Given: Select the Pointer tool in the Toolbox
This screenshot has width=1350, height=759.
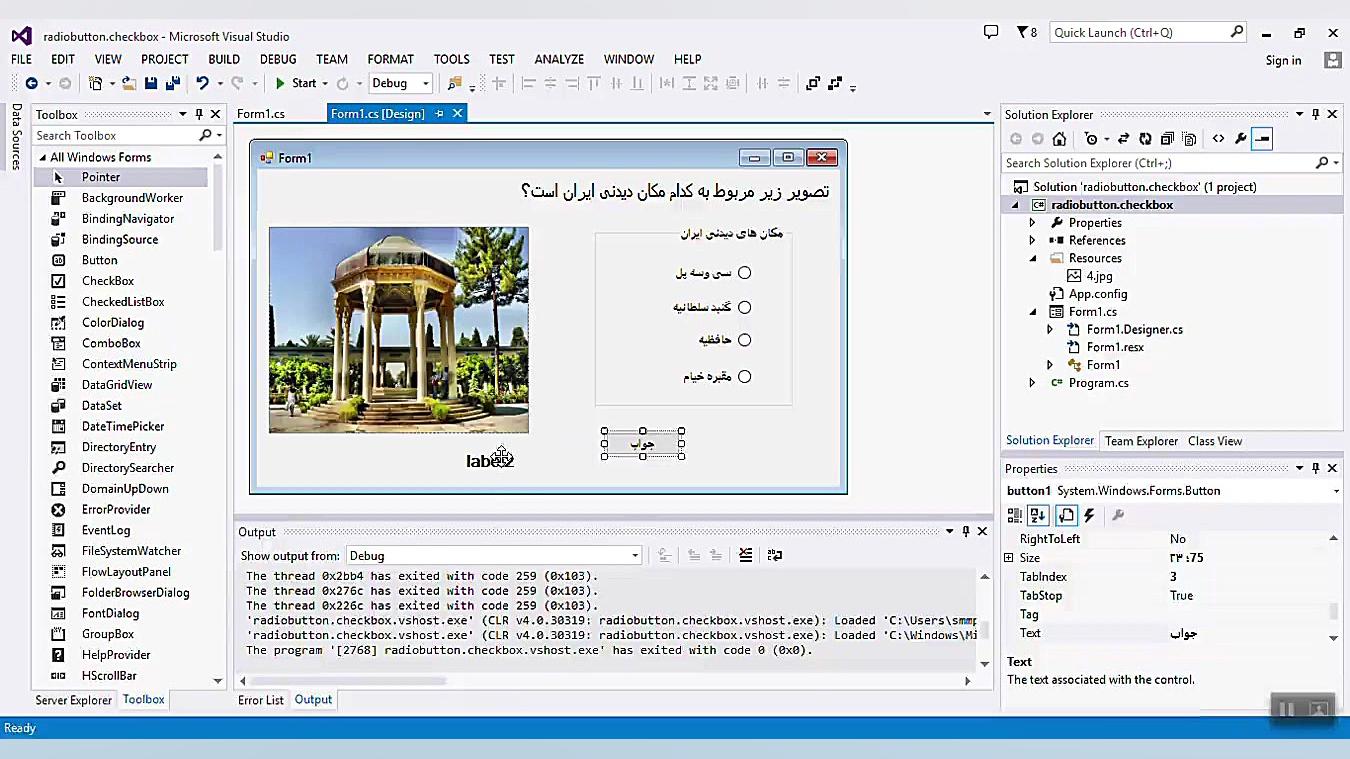Looking at the screenshot, I should (100, 176).
